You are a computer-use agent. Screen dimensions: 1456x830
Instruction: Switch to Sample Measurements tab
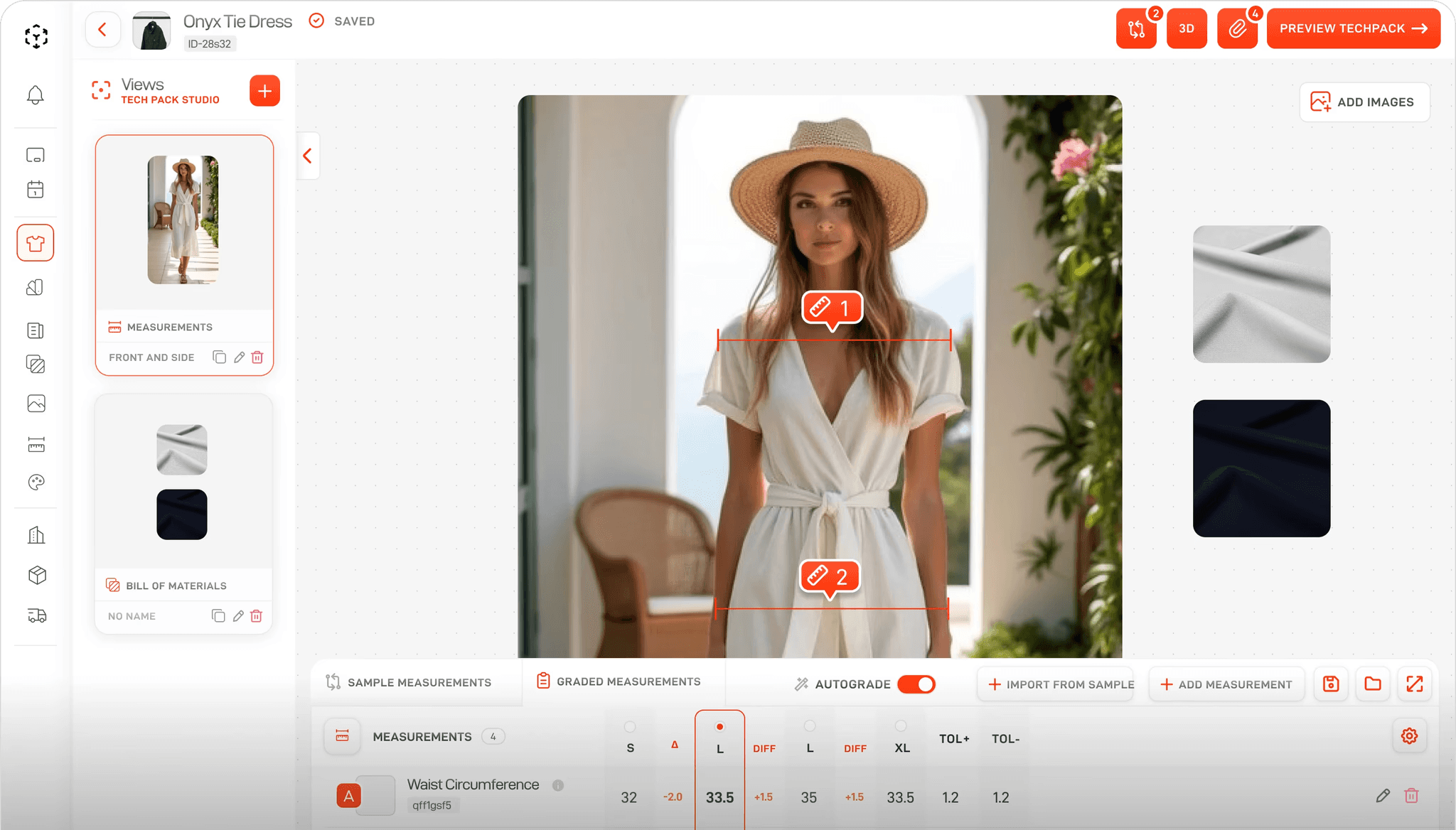409,683
